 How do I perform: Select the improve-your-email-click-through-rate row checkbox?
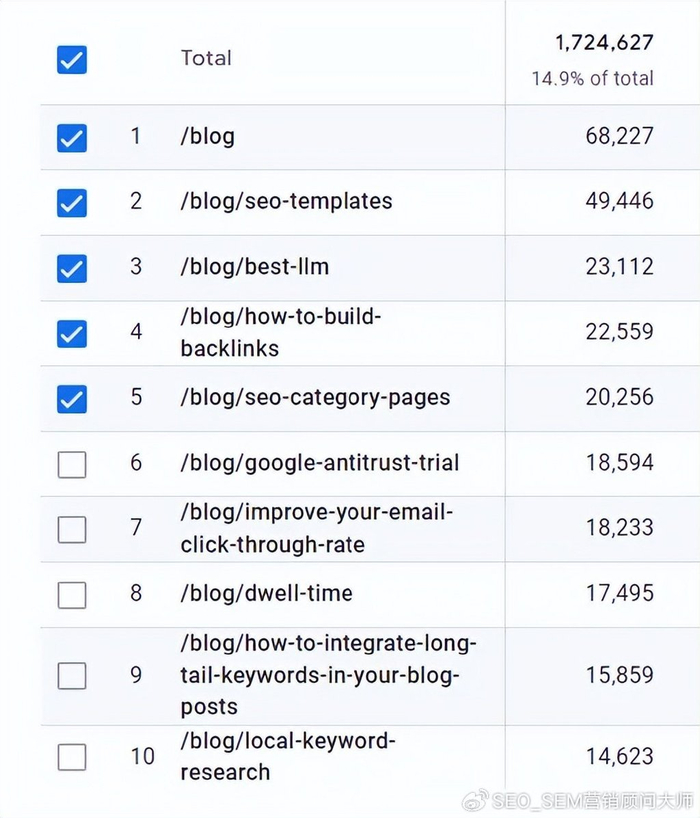tap(72, 529)
